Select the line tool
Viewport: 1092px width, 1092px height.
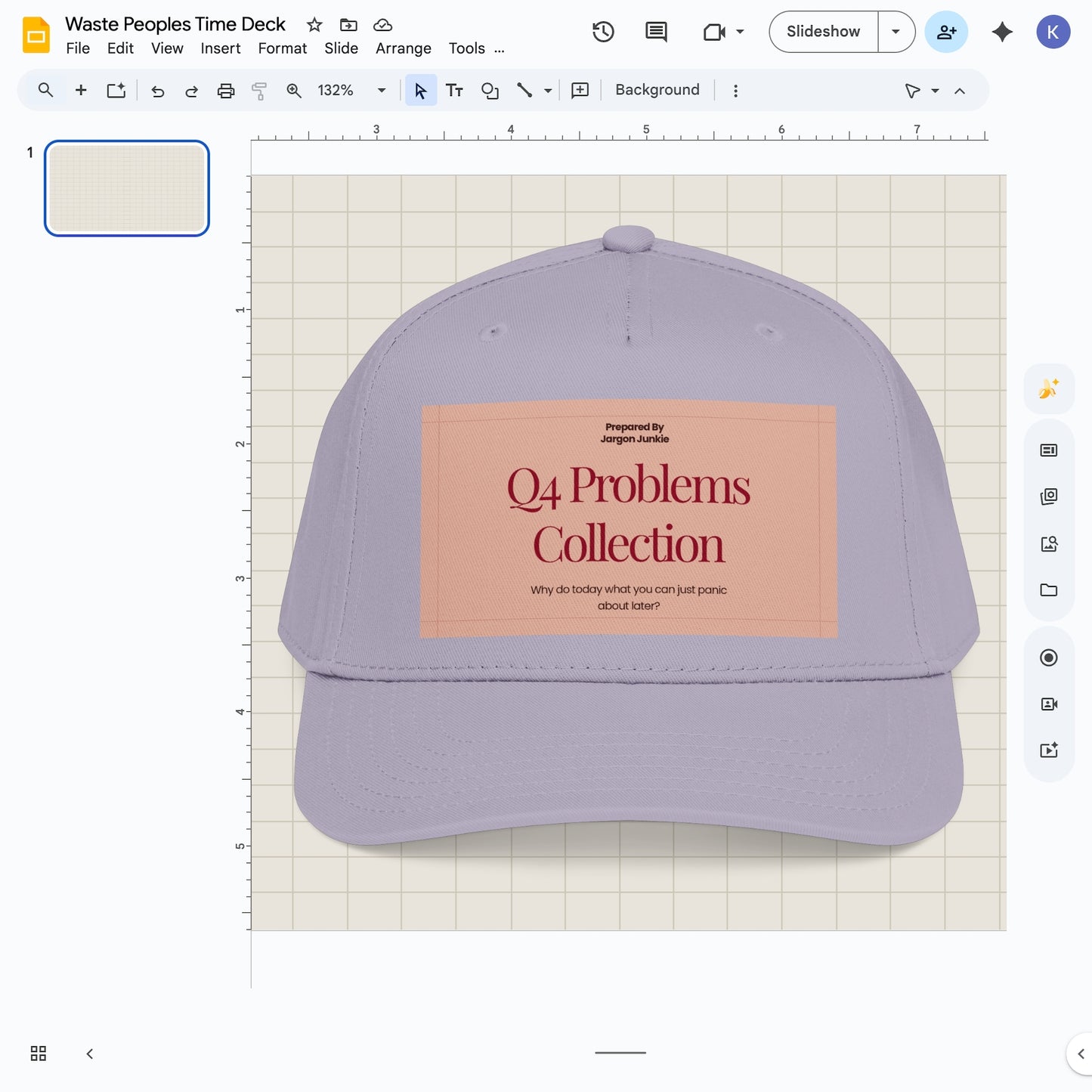524,91
